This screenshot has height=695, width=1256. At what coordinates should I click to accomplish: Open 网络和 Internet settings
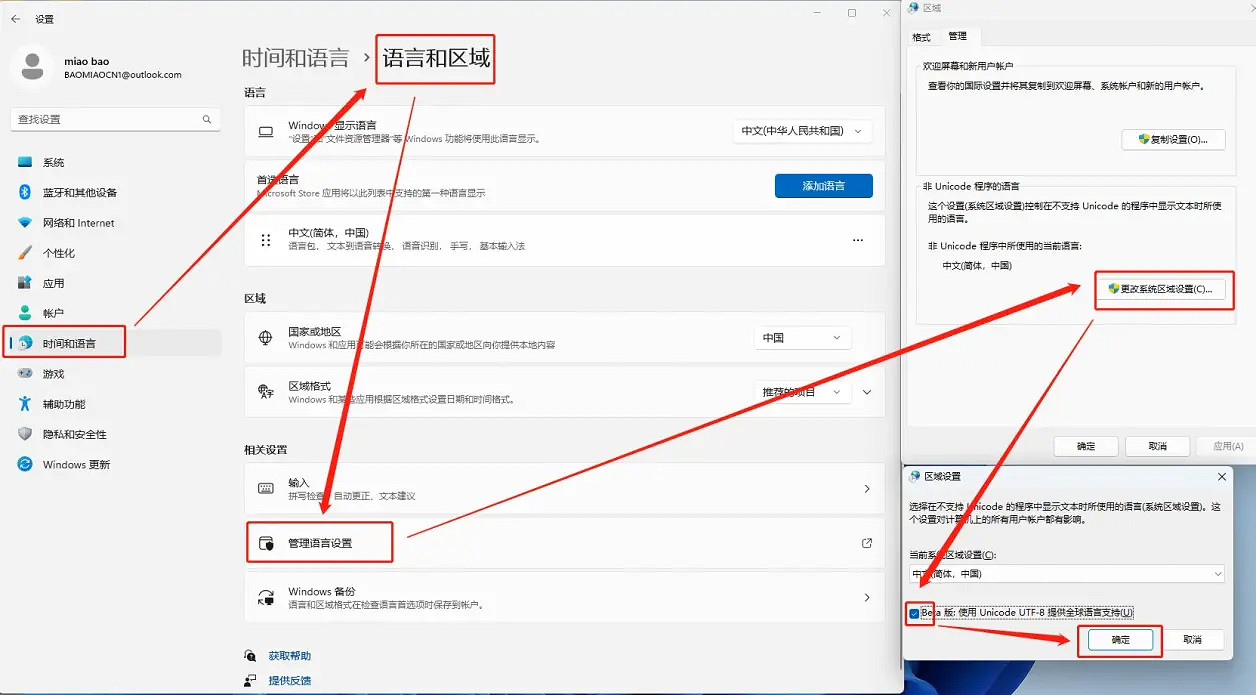(x=78, y=223)
